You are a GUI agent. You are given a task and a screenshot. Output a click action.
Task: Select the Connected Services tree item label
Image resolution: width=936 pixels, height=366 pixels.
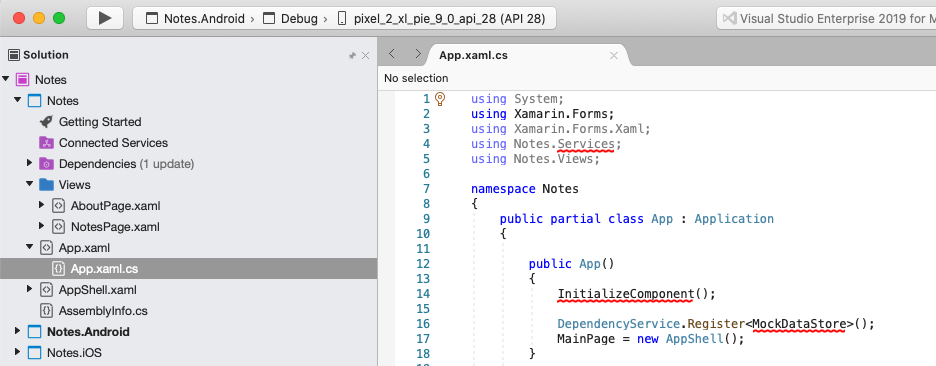113,143
